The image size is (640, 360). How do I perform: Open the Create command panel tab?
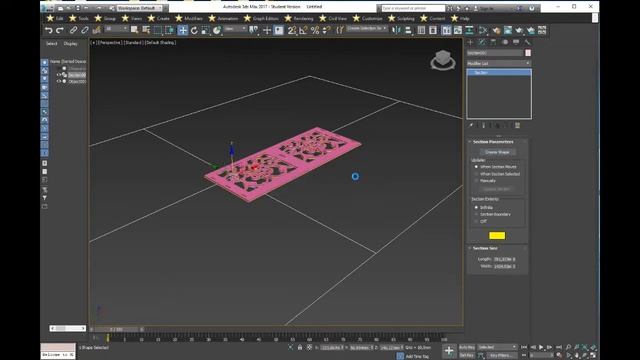pyautogui.click(x=470, y=42)
